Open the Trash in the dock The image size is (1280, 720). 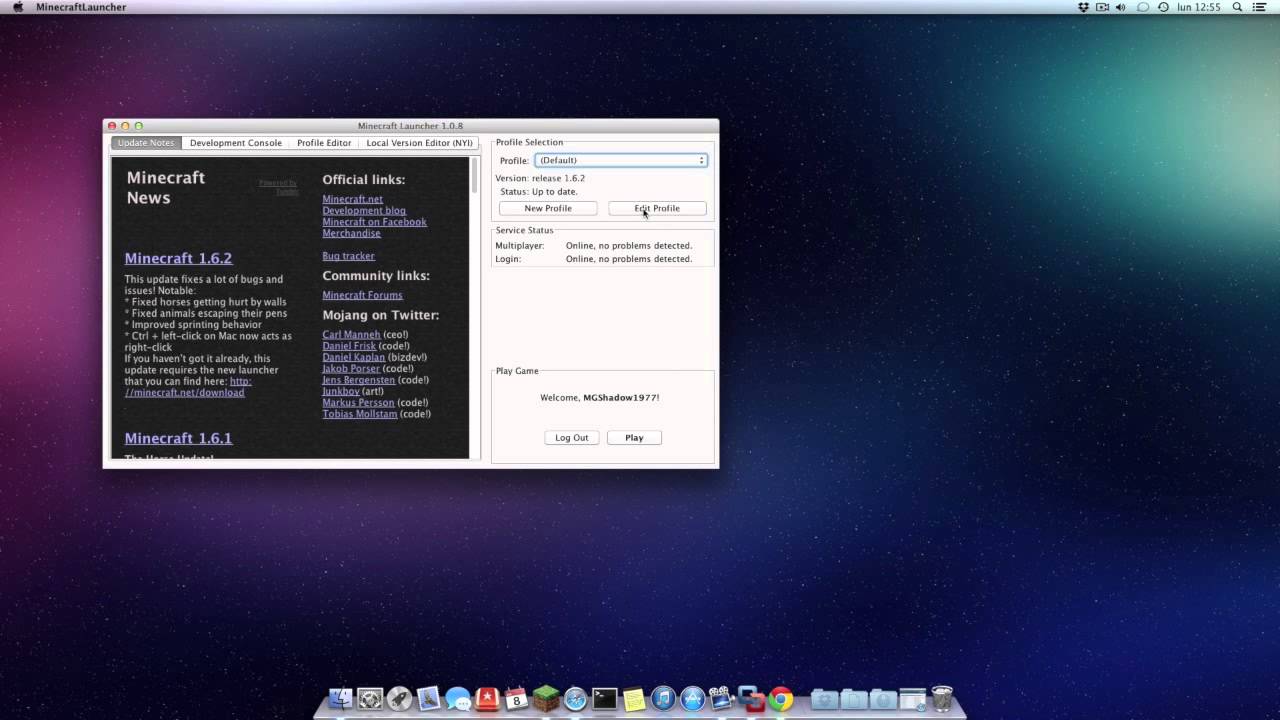941,698
